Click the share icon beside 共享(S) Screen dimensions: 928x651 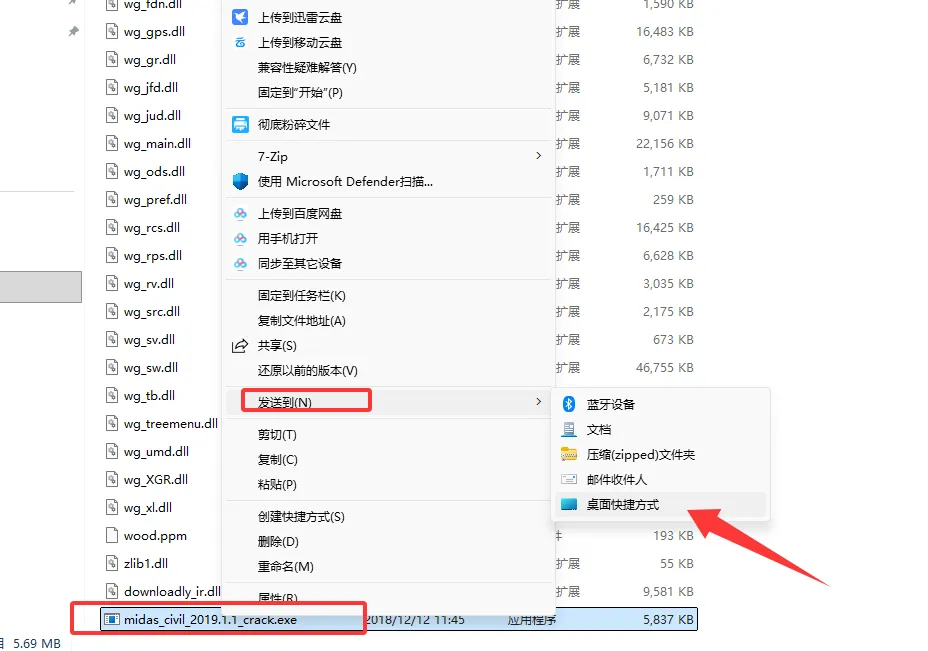click(x=240, y=346)
